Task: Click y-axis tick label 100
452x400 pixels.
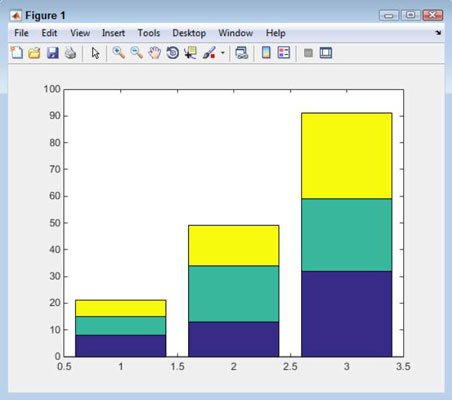Action: point(52,89)
